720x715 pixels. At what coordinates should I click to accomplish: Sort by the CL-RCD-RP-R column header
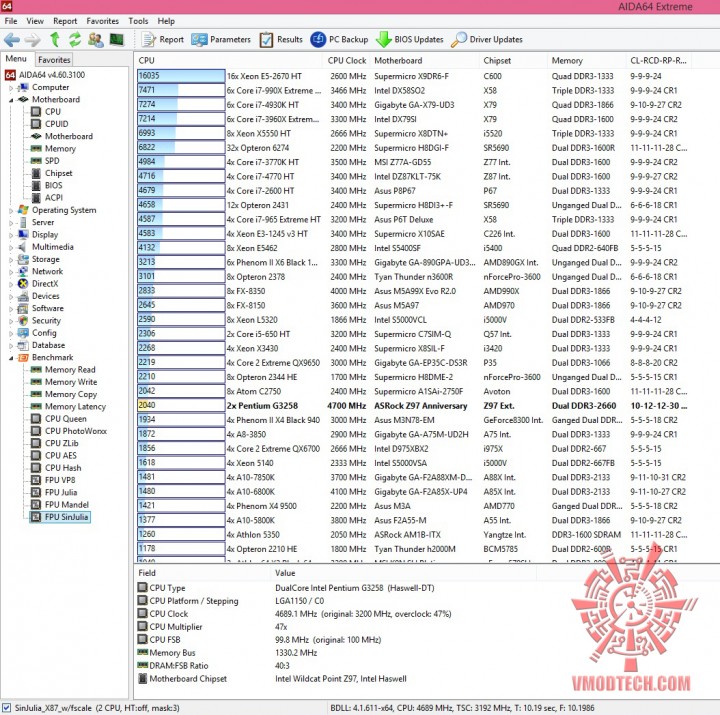tap(658, 61)
